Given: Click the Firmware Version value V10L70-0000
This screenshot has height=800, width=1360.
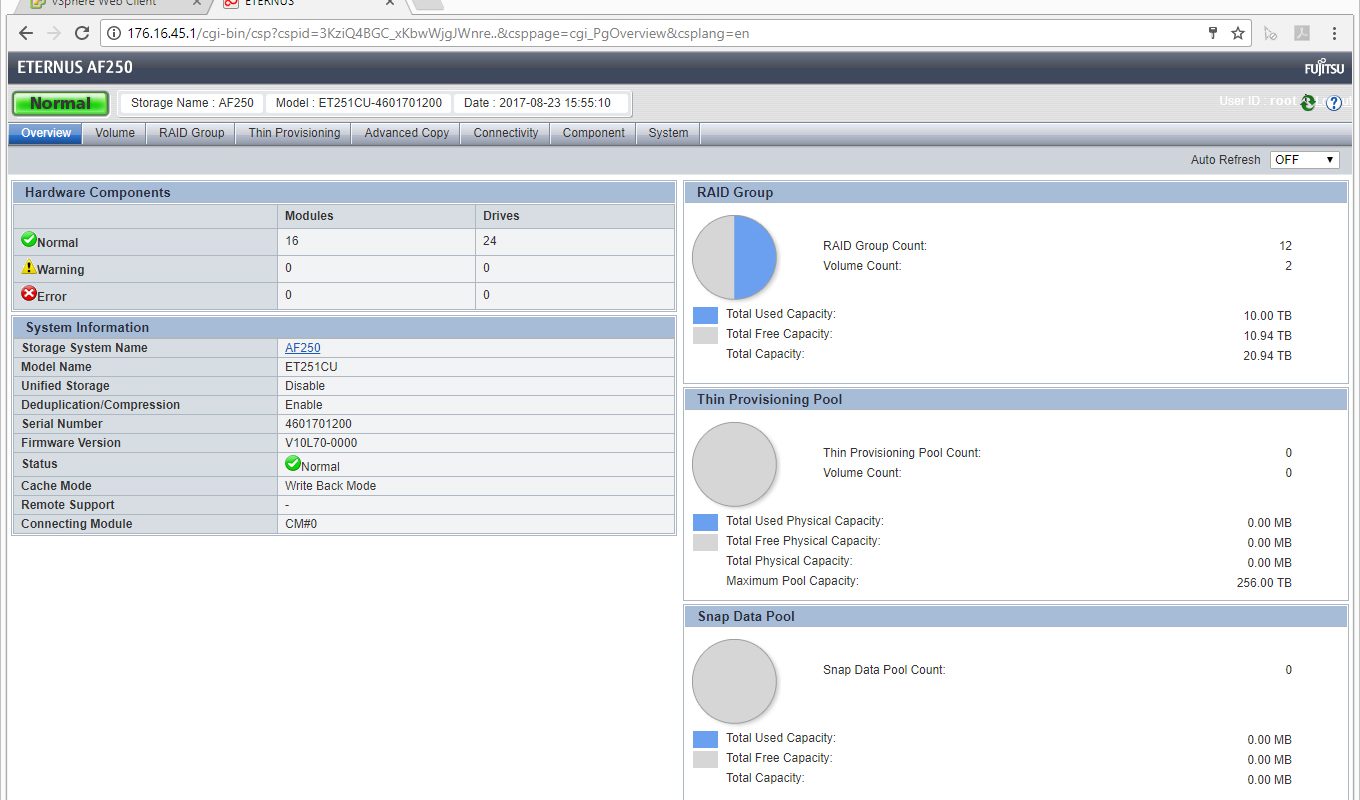Looking at the screenshot, I should pyautogui.click(x=321, y=443).
